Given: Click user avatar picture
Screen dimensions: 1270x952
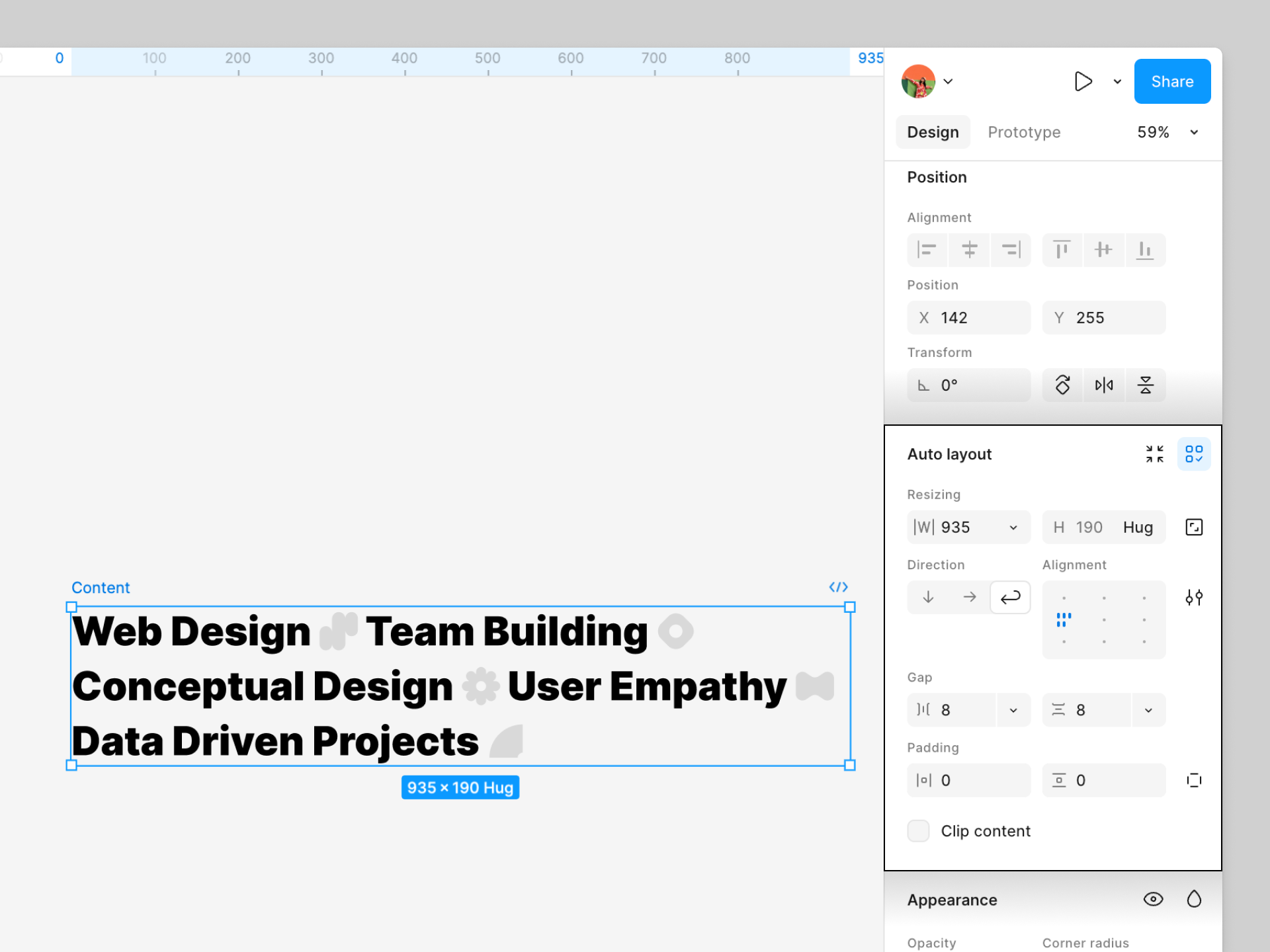Looking at the screenshot, I should pyautogui.click(x=918, y=81).
